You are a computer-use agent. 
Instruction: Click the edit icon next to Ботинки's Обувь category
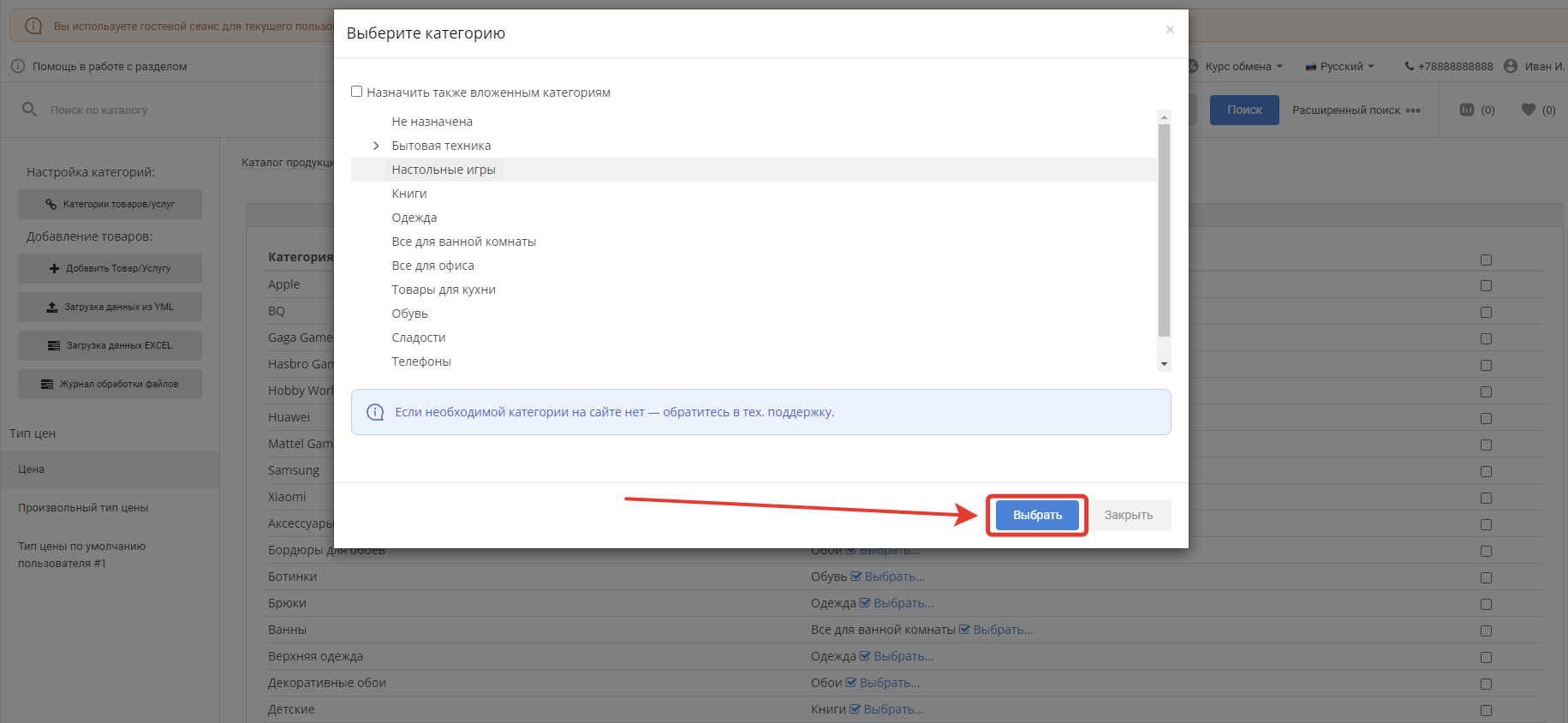(x=856, y=577)
